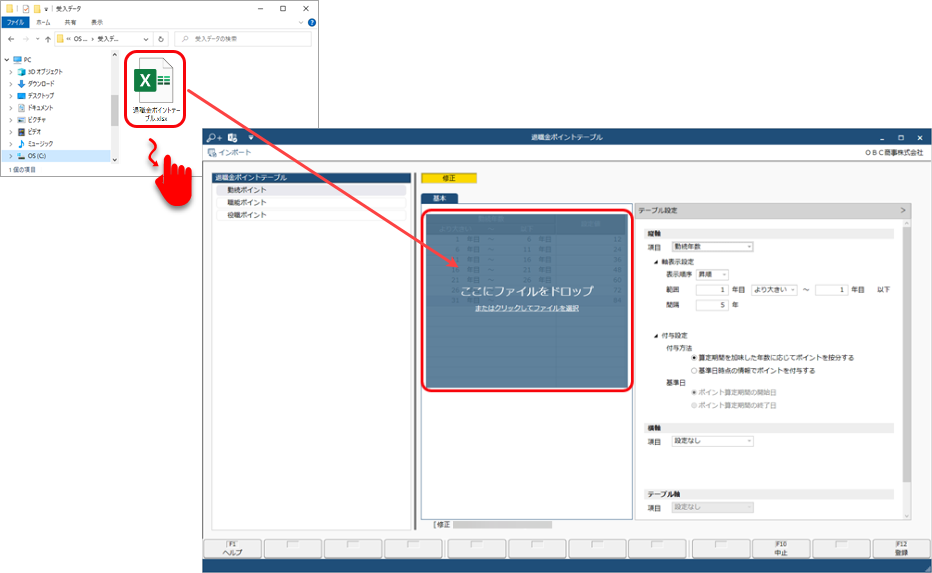This screenshot has width=932, height=573.
Task: Open the 横軸 項目 設定なし dropdown
Action: pos(712,440)
